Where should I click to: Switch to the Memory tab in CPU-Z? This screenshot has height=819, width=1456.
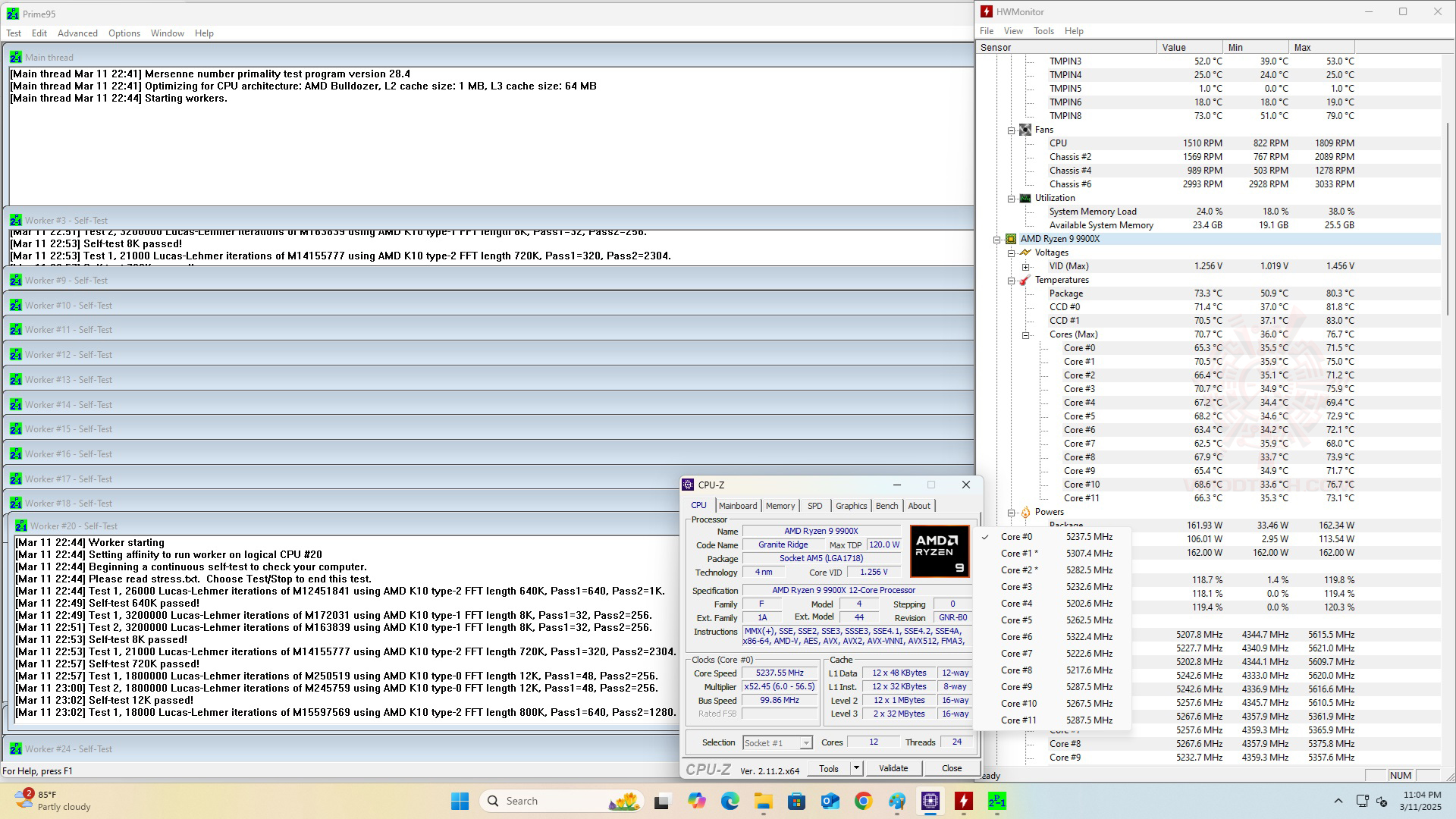click(x=780, y=506)
